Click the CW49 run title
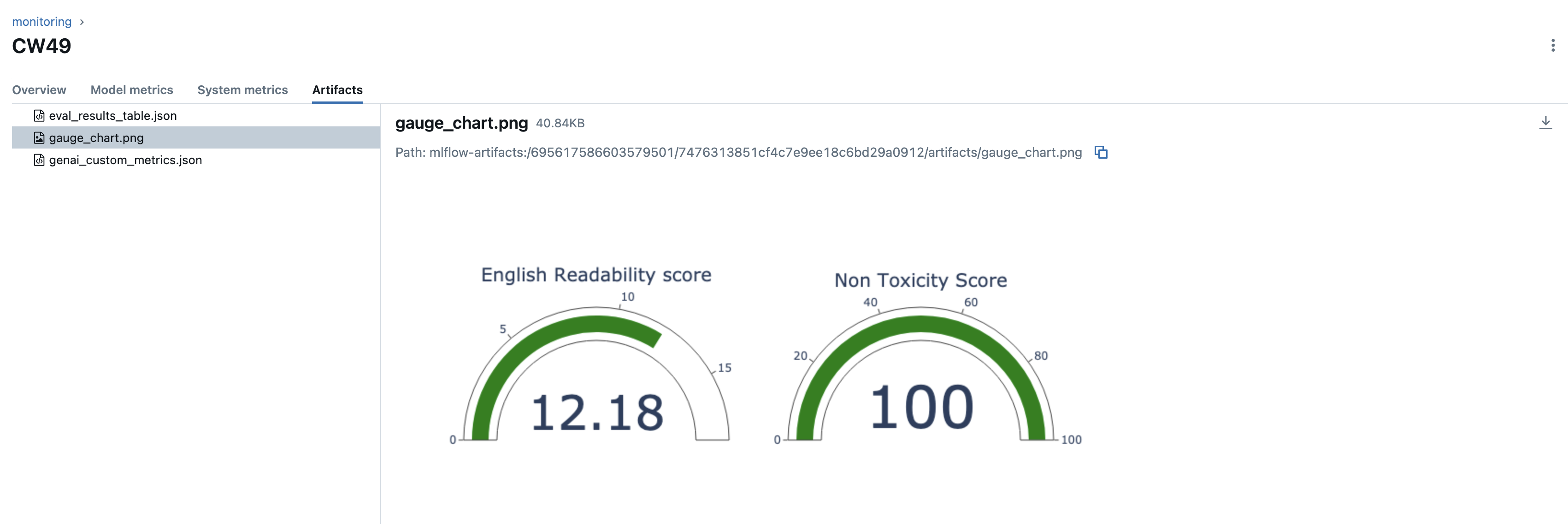1568x524 pixels. tap(41, 46)
